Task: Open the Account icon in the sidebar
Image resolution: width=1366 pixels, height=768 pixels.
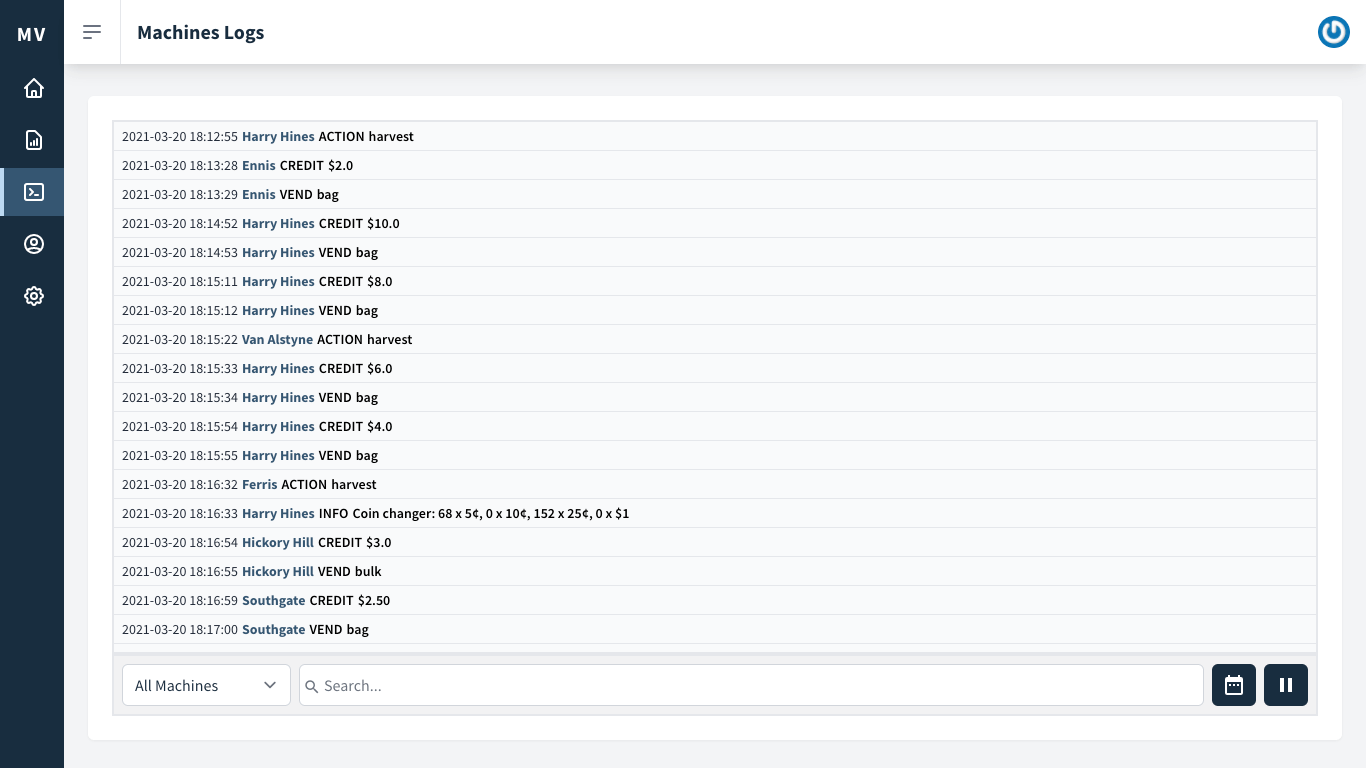Action: (x=33, y=244)
